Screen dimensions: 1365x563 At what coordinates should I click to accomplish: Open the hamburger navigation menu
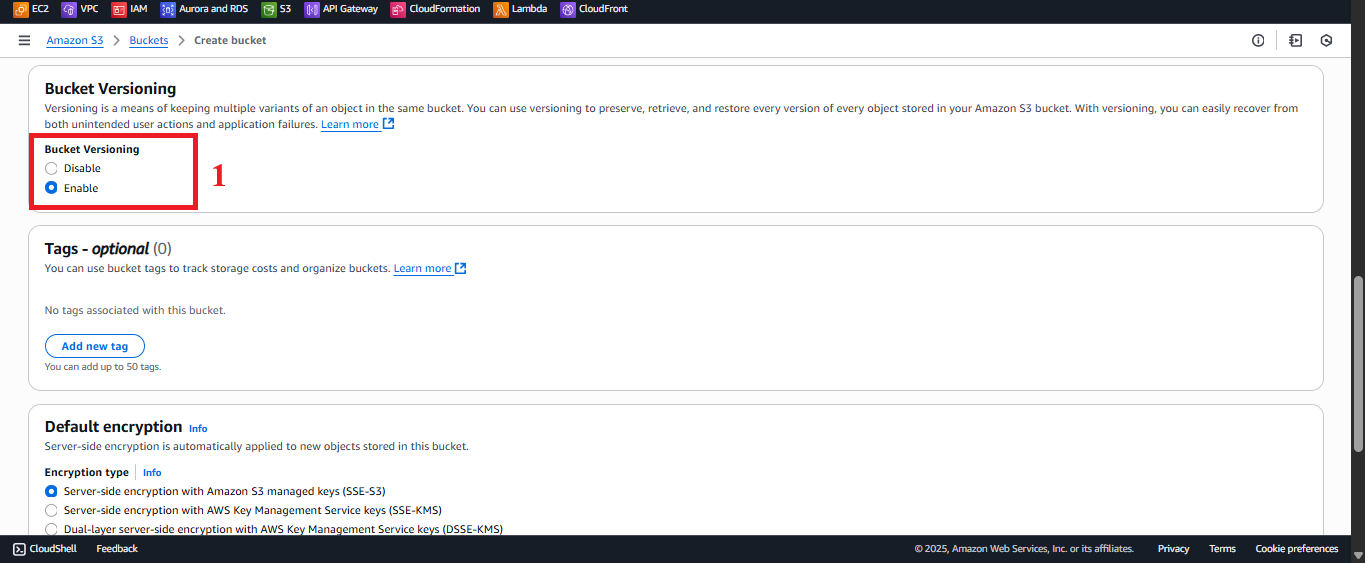click(x=25, y=41)
